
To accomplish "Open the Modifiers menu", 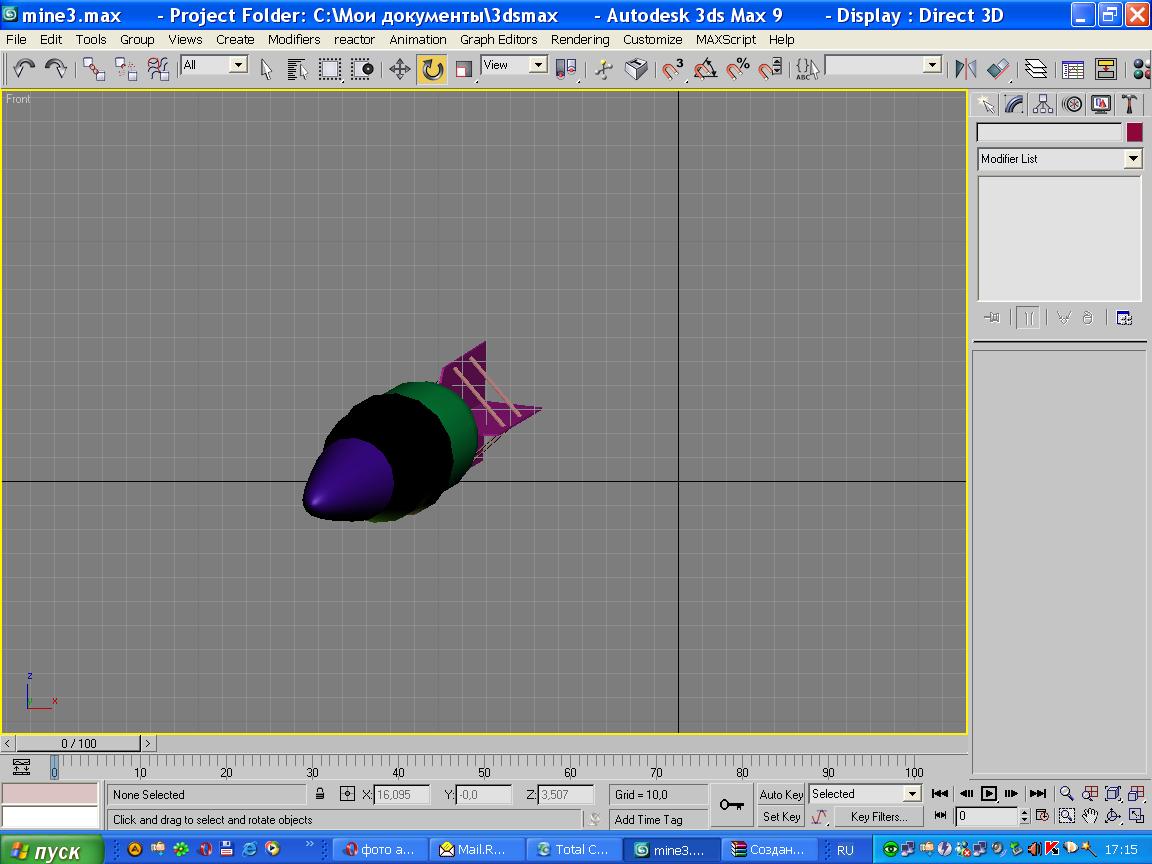I will [x=294, y=40].
